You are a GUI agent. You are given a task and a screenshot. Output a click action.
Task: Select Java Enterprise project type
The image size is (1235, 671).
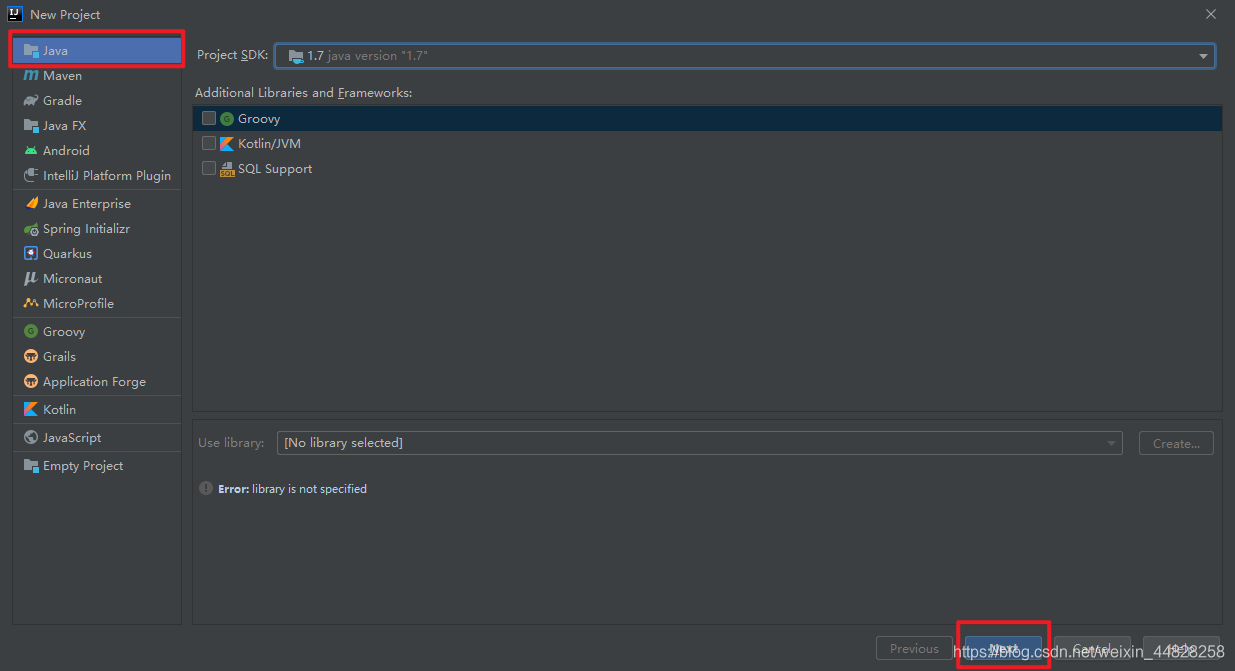coord(97,204)
